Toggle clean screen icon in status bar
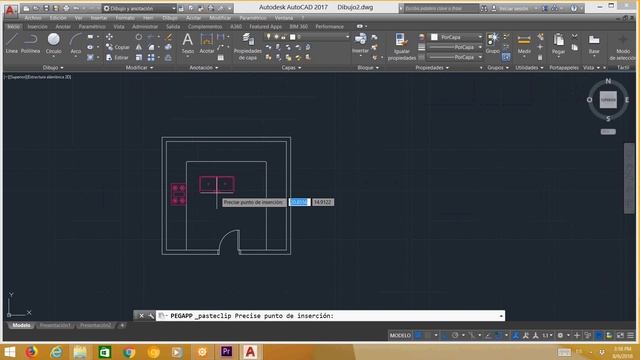Screen dimensions: 640x360 coord(620,335)
